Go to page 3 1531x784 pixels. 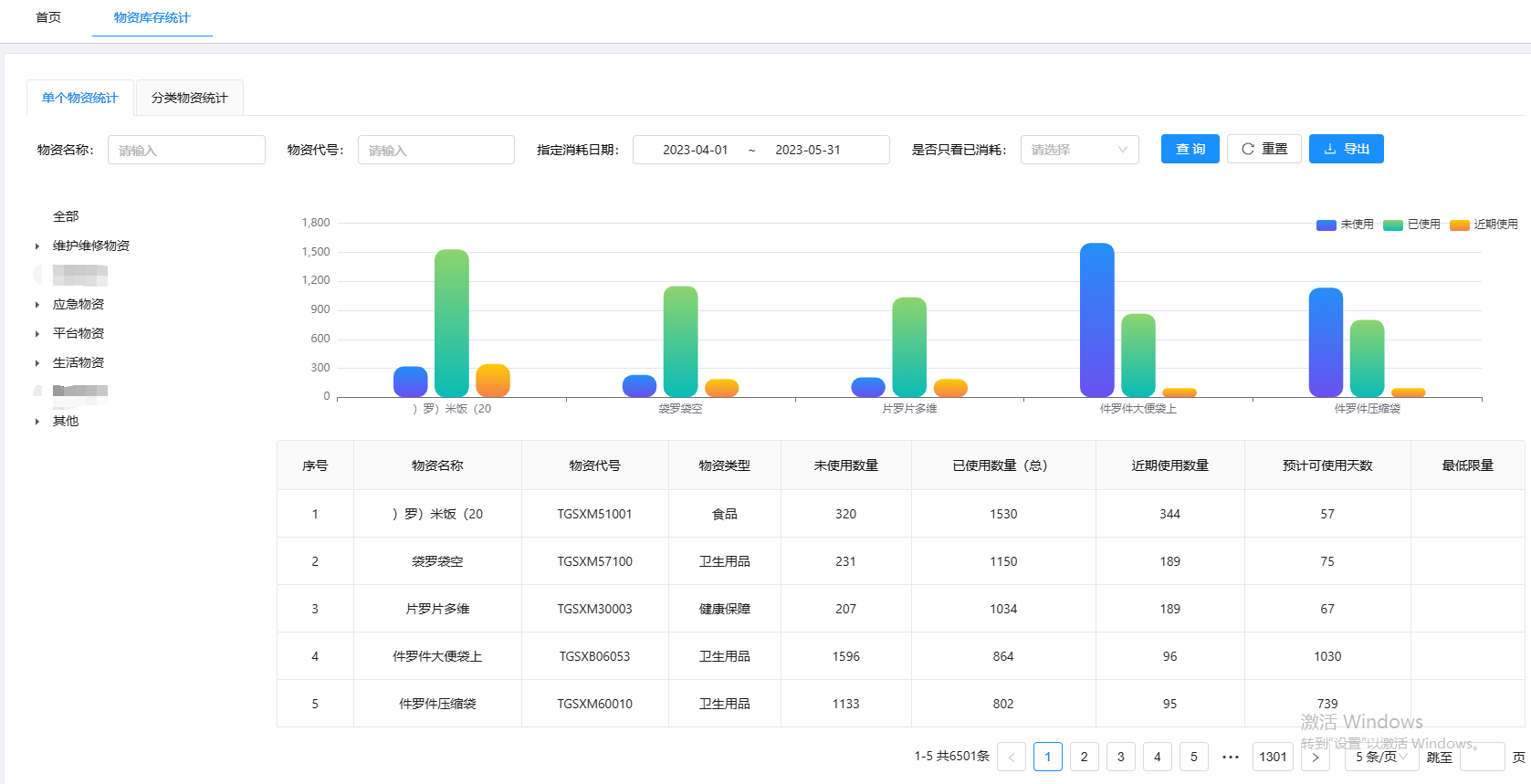1121,757
